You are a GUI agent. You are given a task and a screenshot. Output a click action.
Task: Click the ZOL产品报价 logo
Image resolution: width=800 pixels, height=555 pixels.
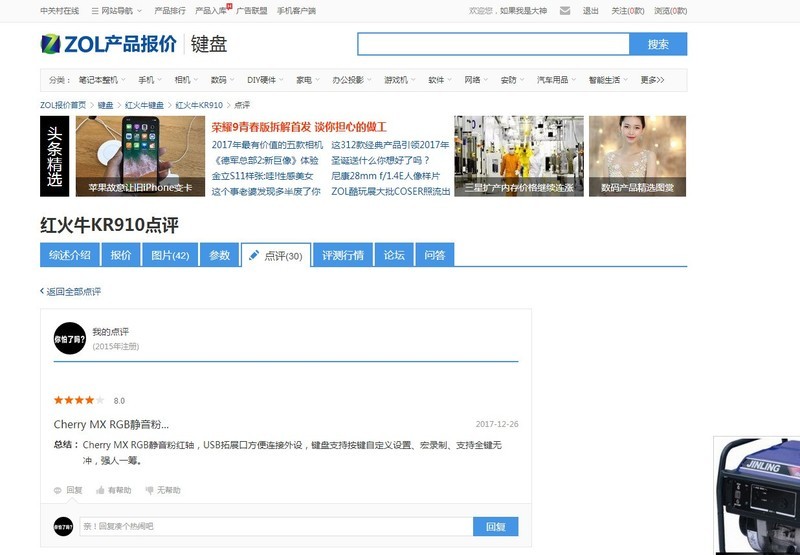[108, 44]
